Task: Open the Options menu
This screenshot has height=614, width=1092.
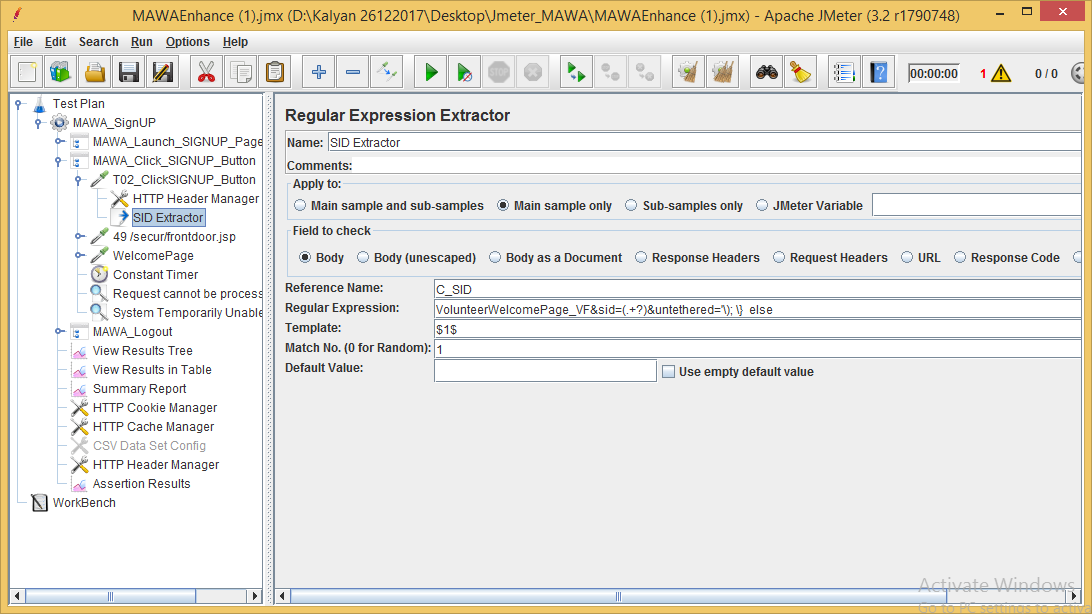Action: pyautogui.click(x=185, y=42)
